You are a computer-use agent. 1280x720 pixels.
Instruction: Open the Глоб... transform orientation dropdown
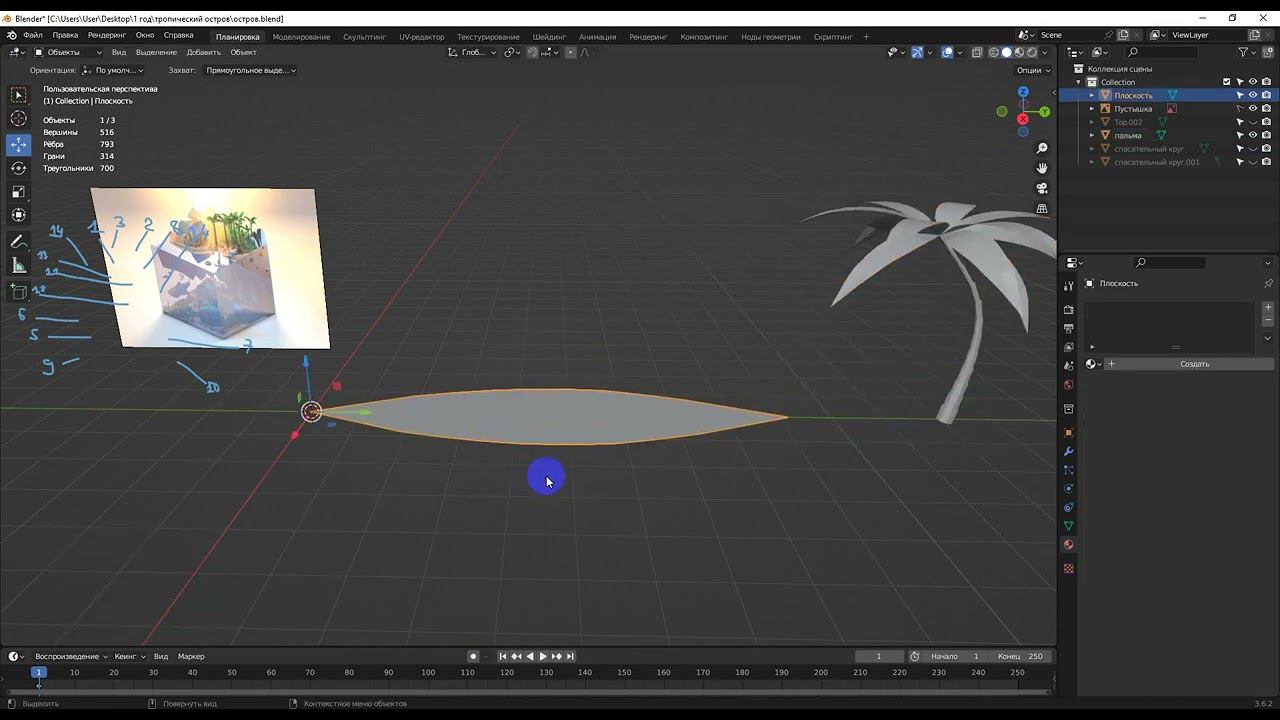[x=472, y=52]
